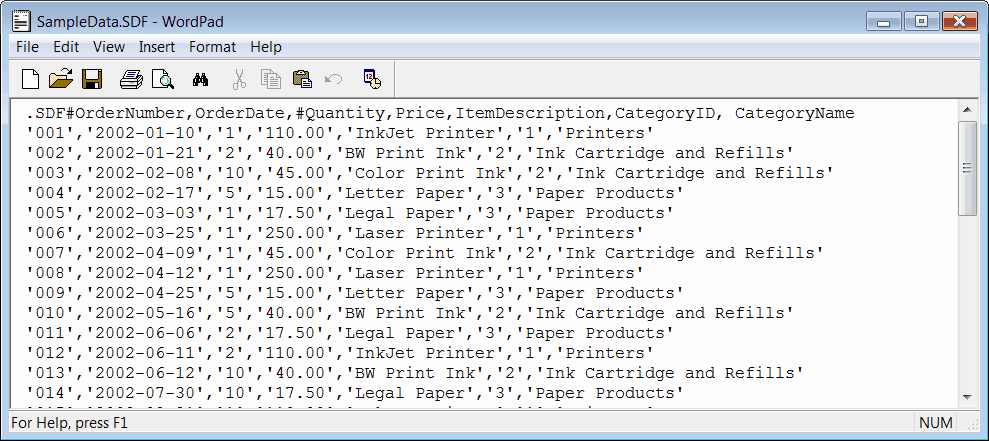Click the Copy toolbar icon
The width and height of the screenshot is (989, 441).
(271, 79)
